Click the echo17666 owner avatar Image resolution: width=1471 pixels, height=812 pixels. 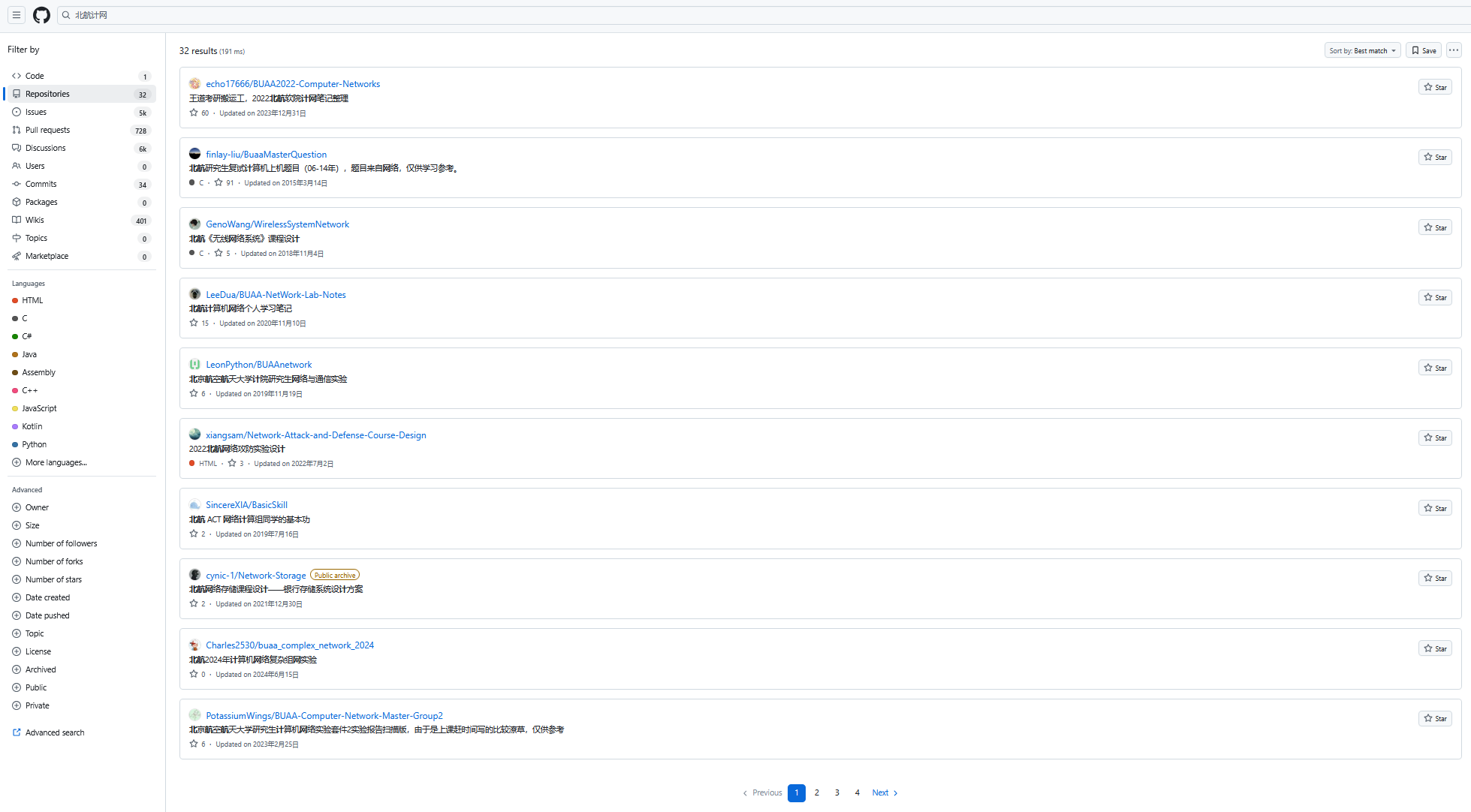pos(194,84)
